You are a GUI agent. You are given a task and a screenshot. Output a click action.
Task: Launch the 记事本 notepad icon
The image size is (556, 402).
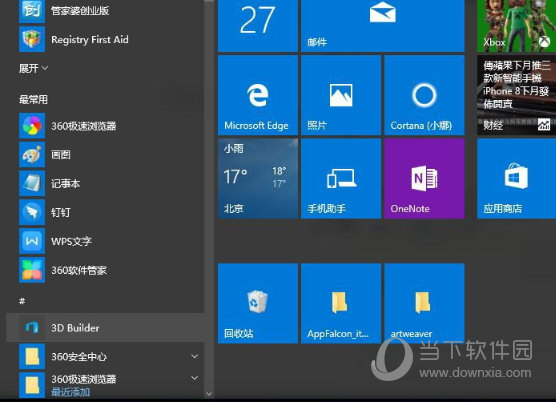(32, 183)
